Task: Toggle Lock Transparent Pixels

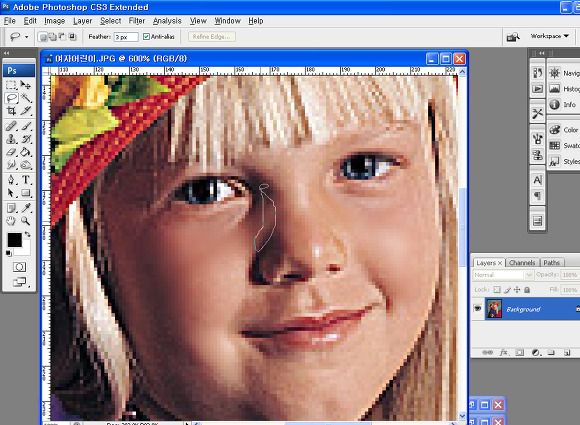Action: pyautogui.click(x=497, y=290)
